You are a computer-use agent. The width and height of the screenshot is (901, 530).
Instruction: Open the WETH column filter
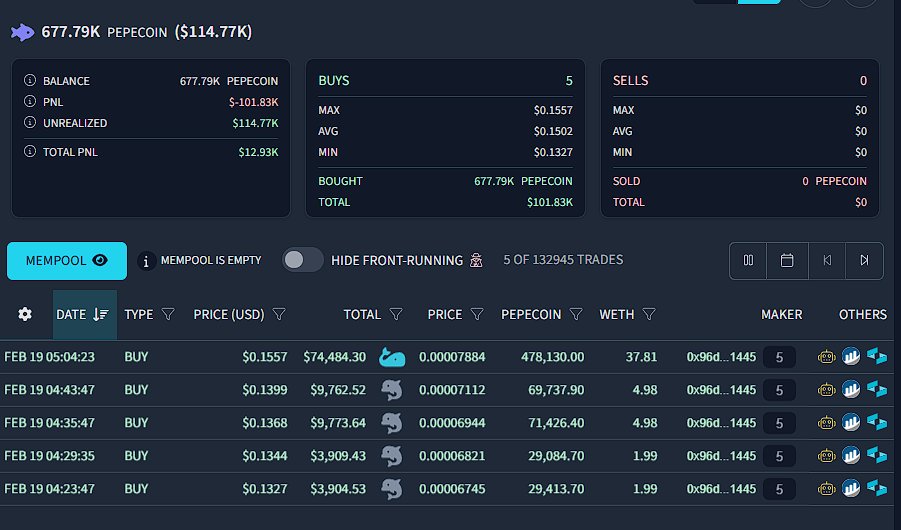point(649,314)
